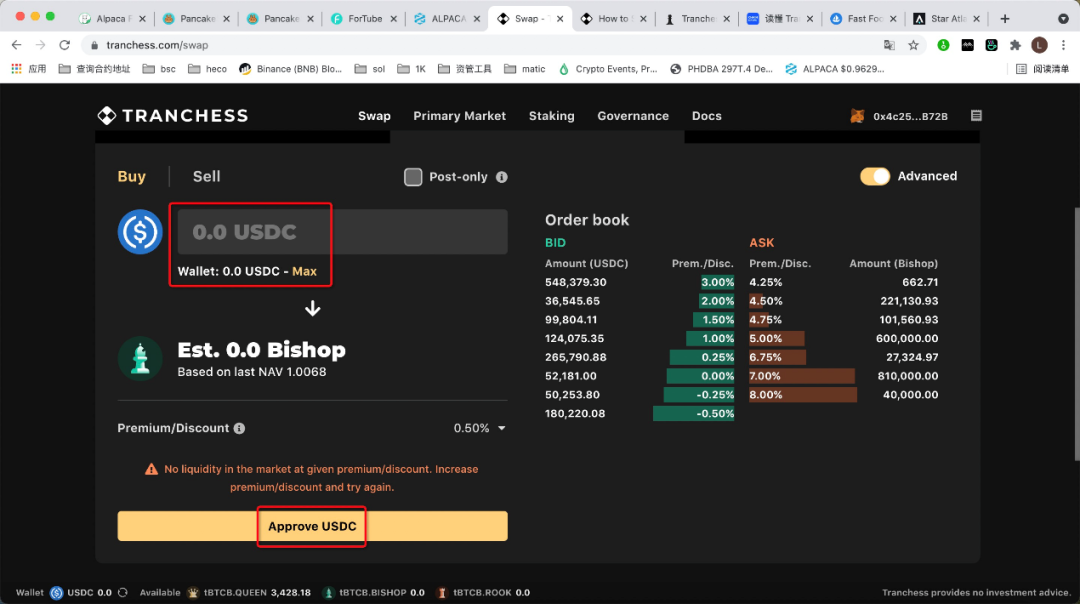This screenshot has width=1080, height=604.
Task: Bookmark this page with the star icon
Action: tap(913, 45)
